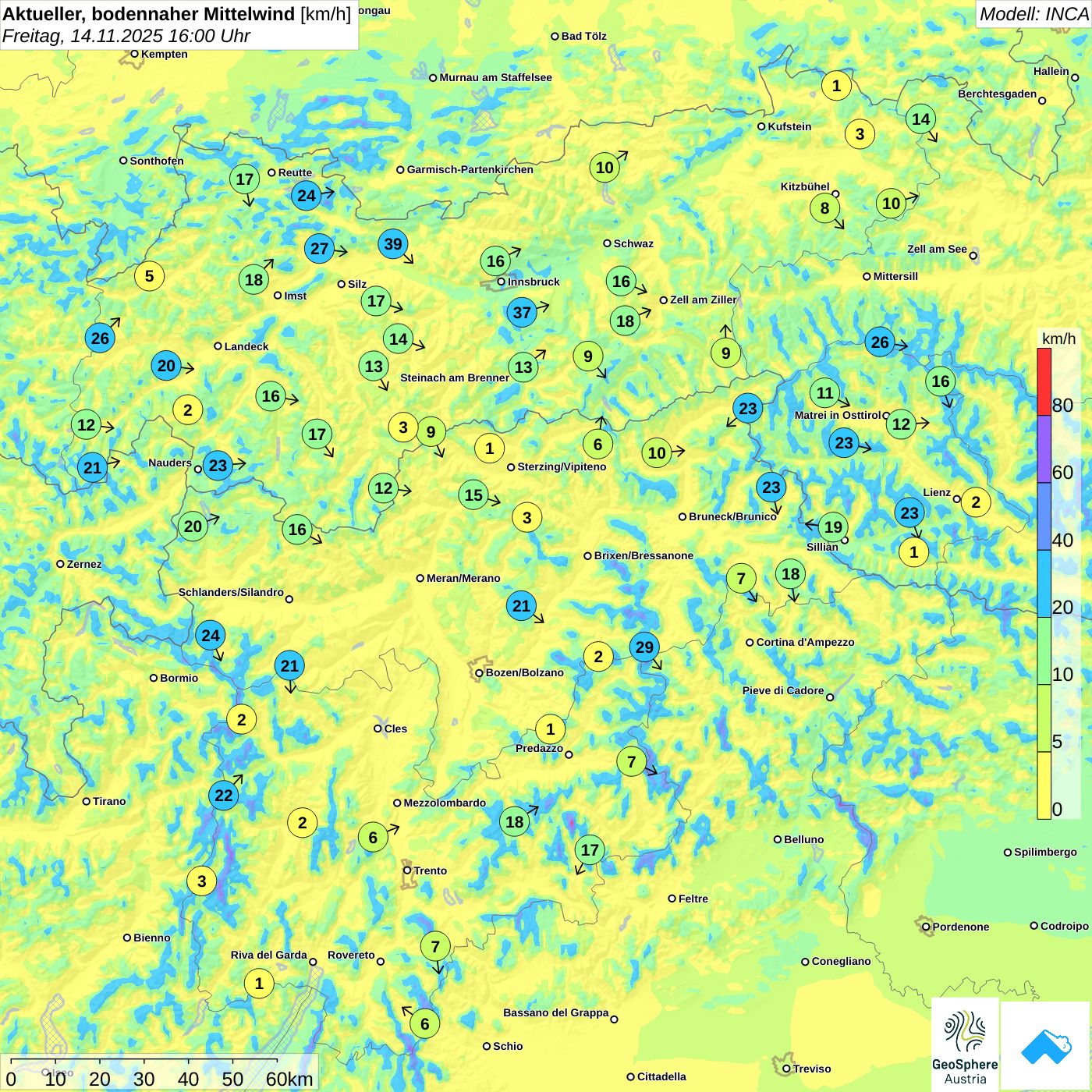Select the 18 km/h marker left of Zell am Ziller
Image resolution: width=1092 pixels, height=1092 pixels.
point(625,321)
